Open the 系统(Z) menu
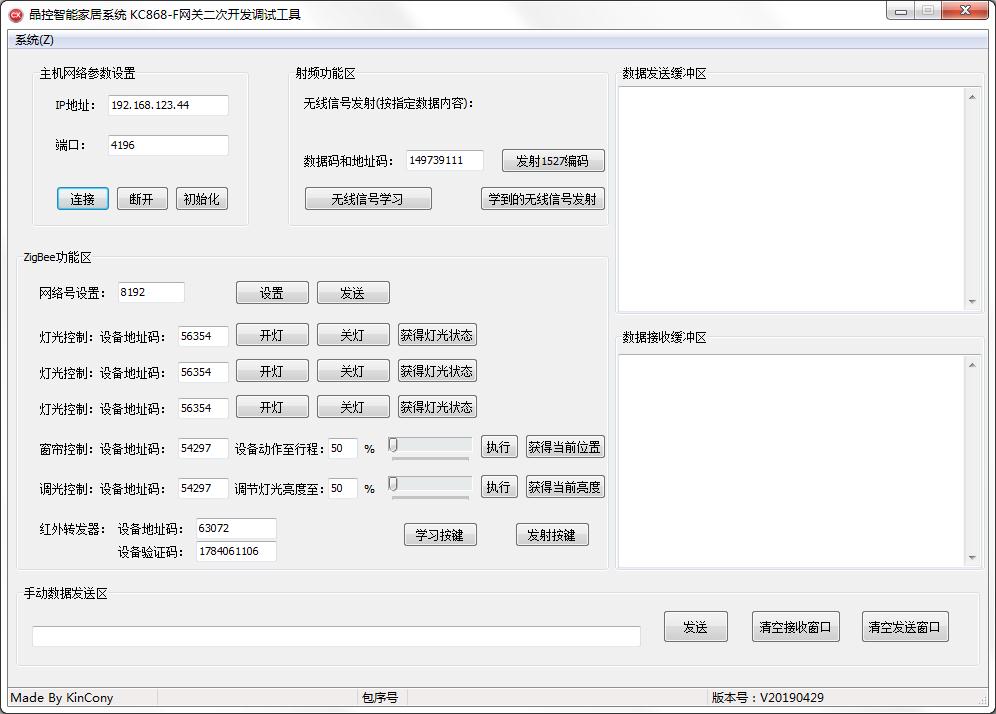 pos(34,40)
